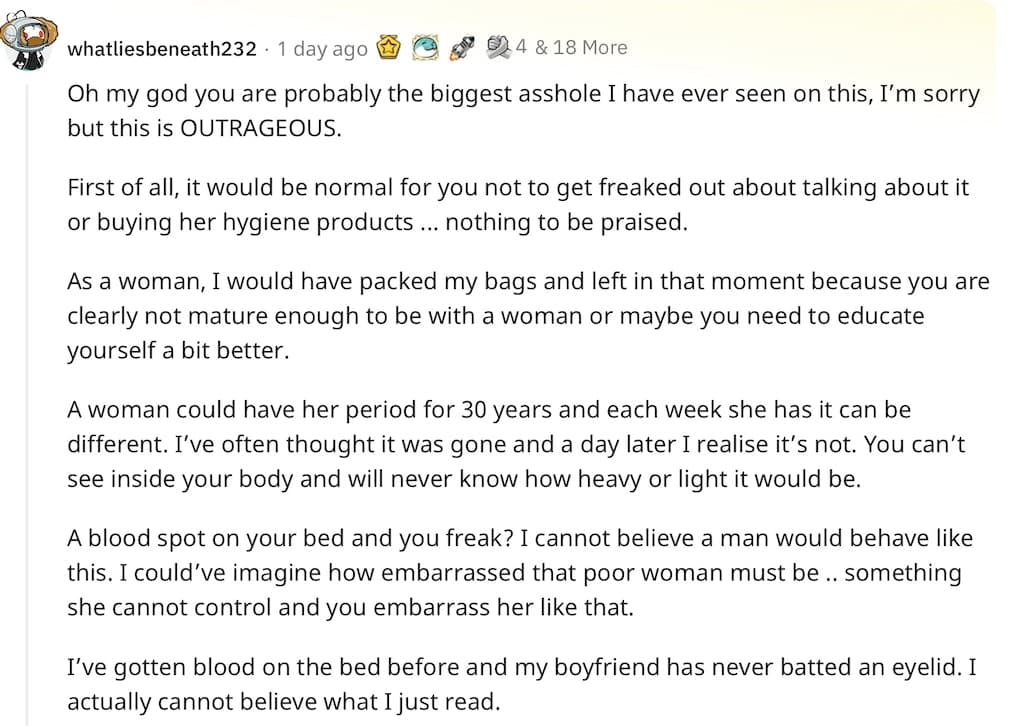This screenshot has width=1024, height=726.
Task: Click the Gold star award icon
Action: click(x=389, y=48)
